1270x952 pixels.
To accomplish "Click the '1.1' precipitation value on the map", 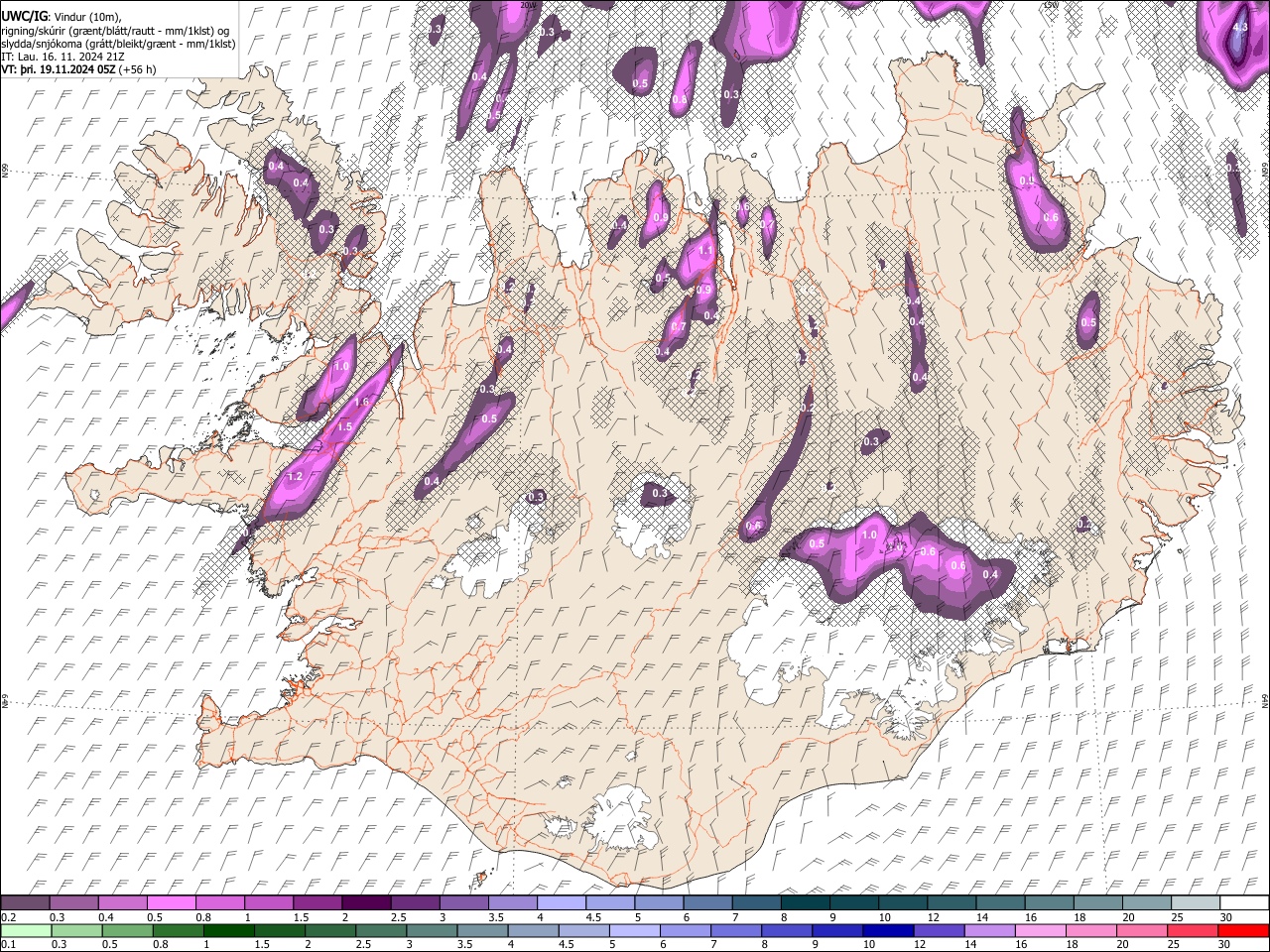I will tap(705, 251).
